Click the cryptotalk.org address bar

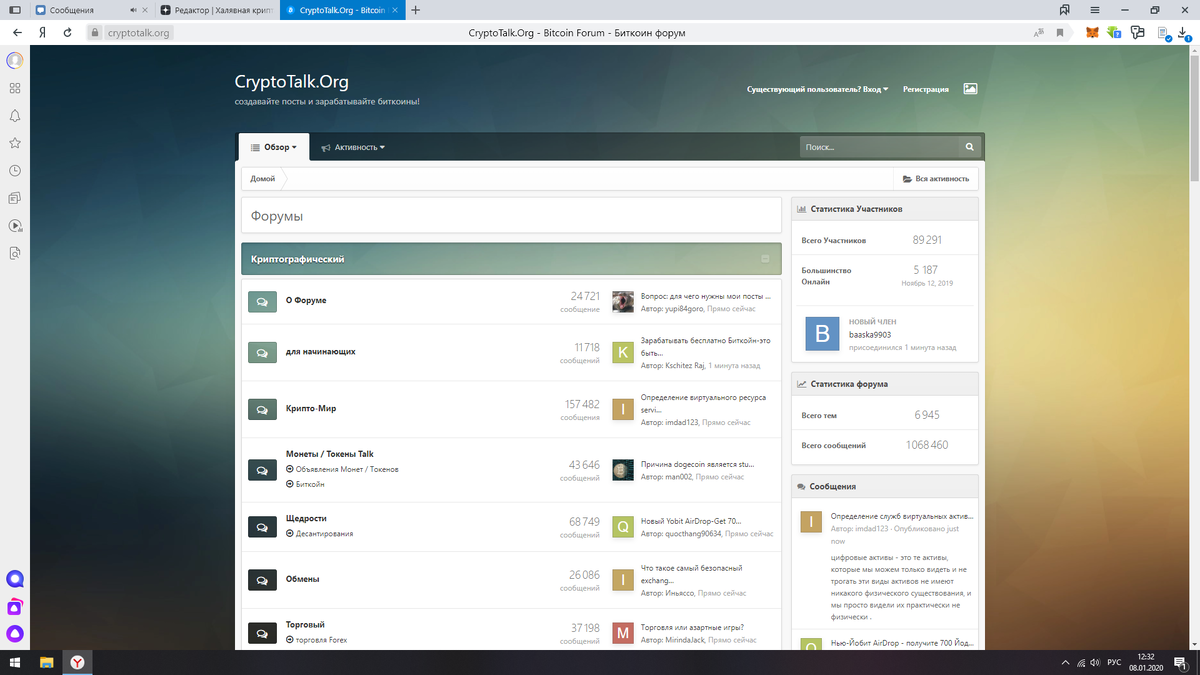[x=139, y=32]
